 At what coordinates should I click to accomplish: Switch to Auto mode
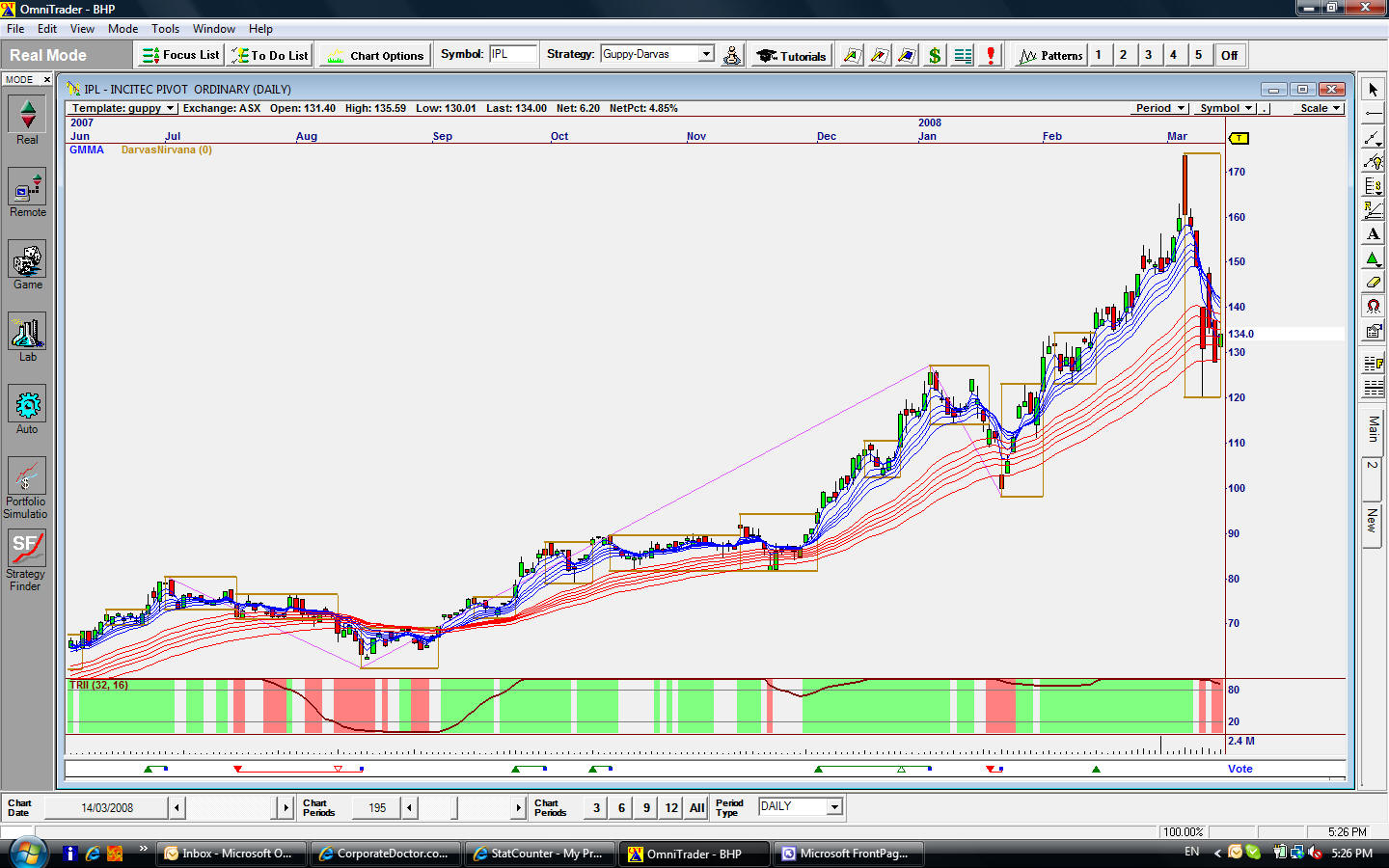tap(27, 409)
